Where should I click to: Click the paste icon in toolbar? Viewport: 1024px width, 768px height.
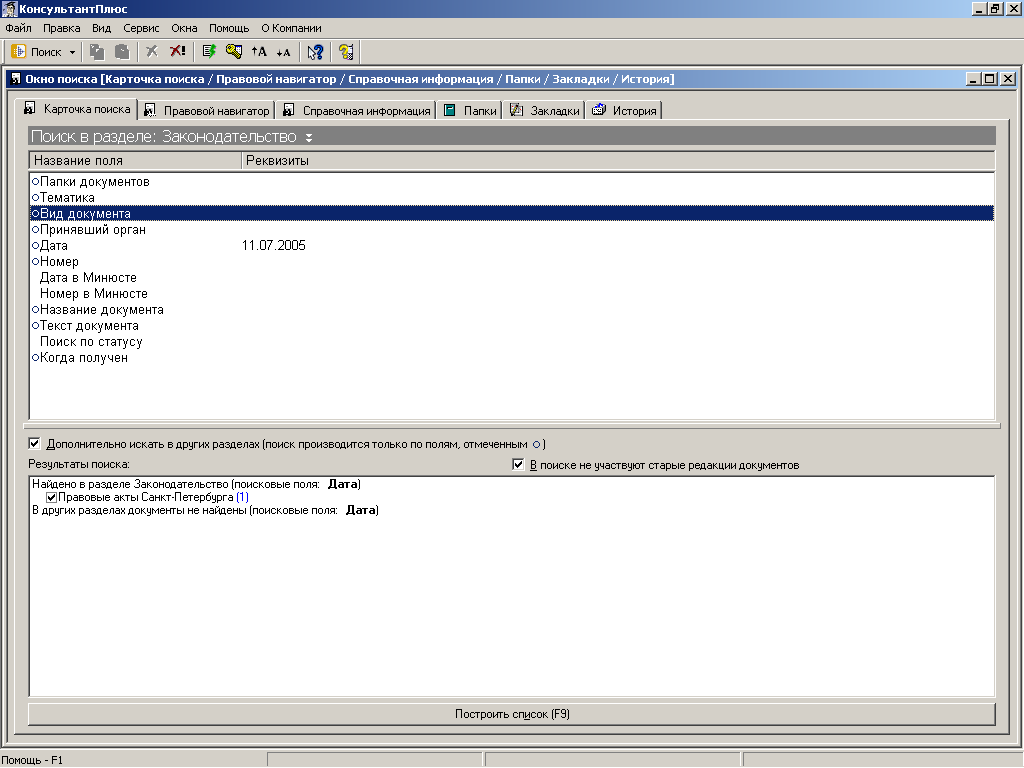pos(122,52)
